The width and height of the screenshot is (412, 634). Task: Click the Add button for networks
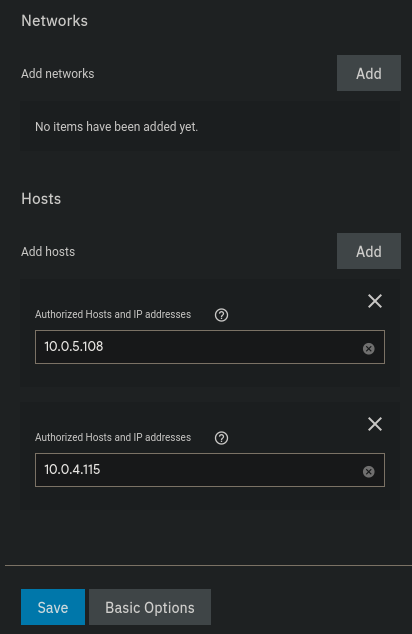tap(369, 73)
